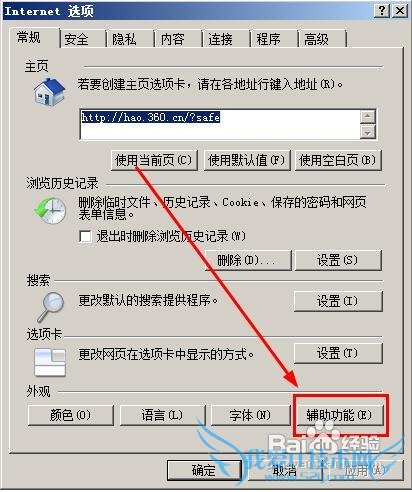Click the magnifying glass search icon
This screenshot has width=412, height=492.
[51, 307]
